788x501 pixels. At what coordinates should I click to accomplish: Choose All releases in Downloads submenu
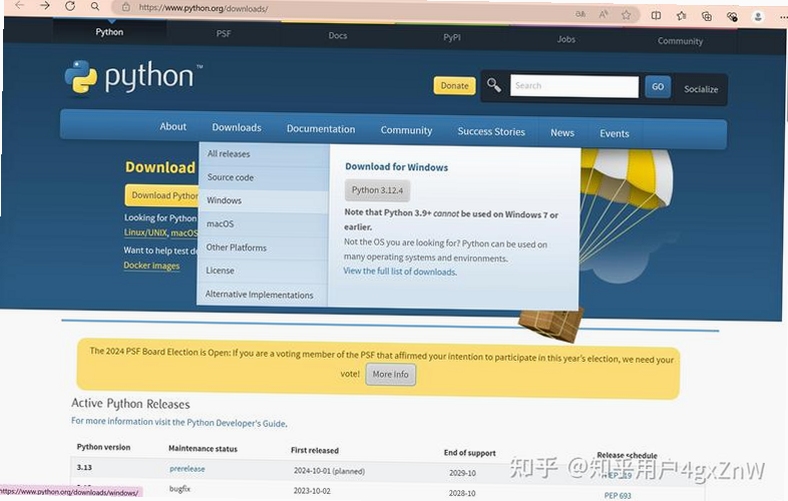click(x=264, y=154)
